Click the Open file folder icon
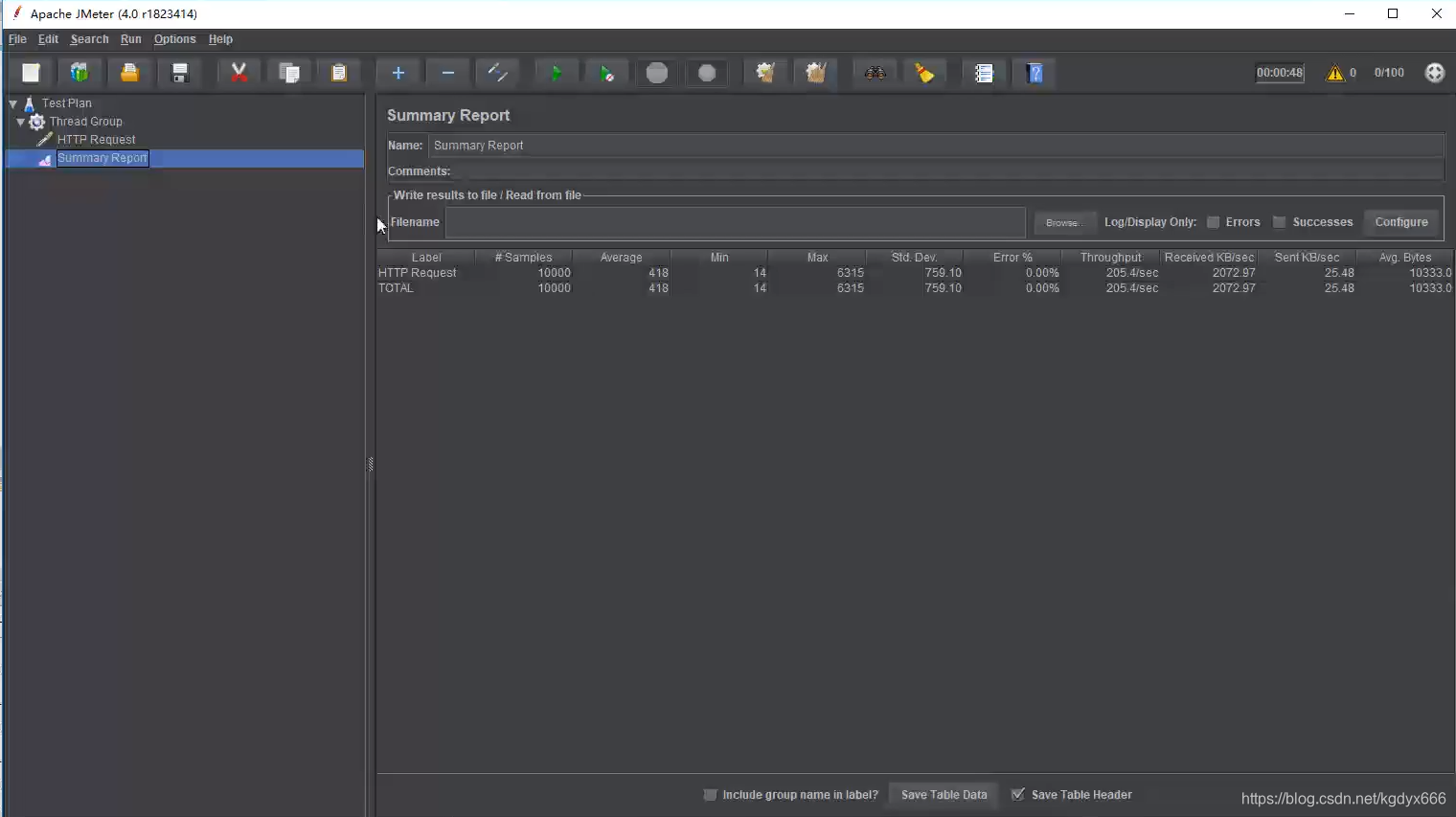This screenshot has width=1456, height=817. pyautogui.click(x=129, y=73)
